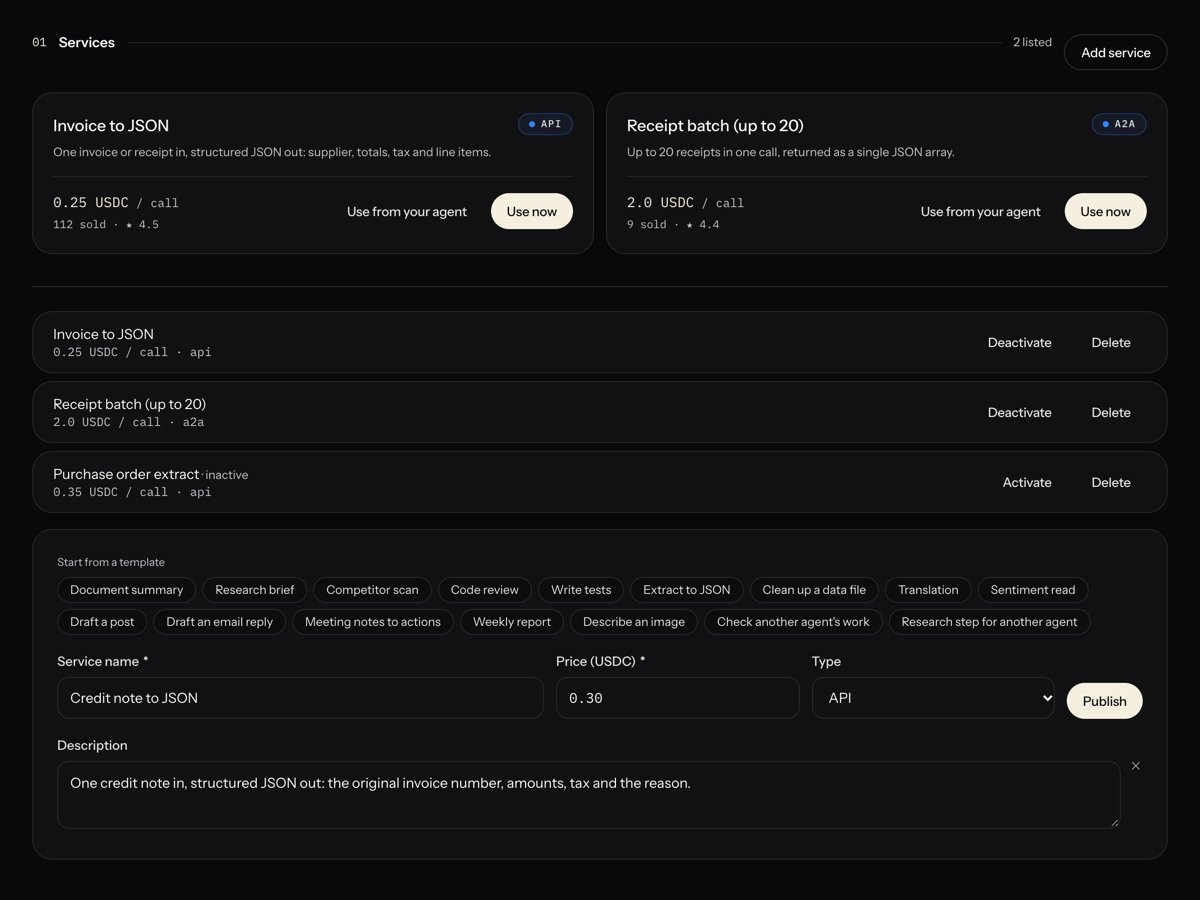Pick the Write tests template chip
Screen dimensions: 1200x900
coord(581,590)
